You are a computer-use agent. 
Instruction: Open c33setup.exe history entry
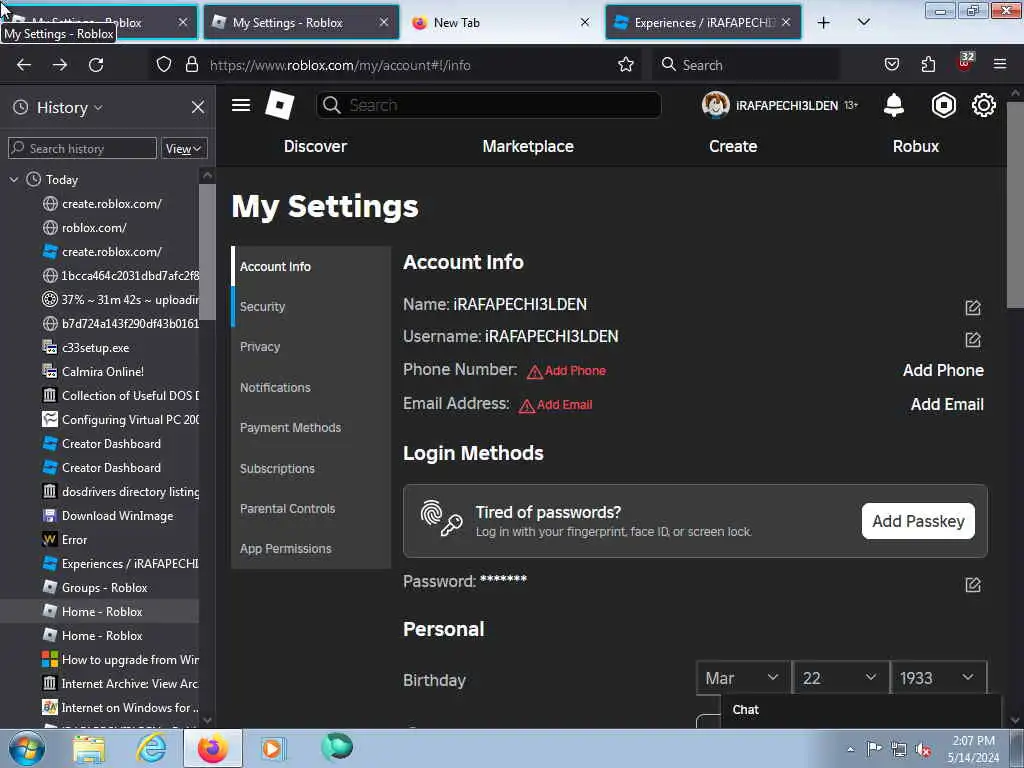pyautogui.click(x=95, y=347)
